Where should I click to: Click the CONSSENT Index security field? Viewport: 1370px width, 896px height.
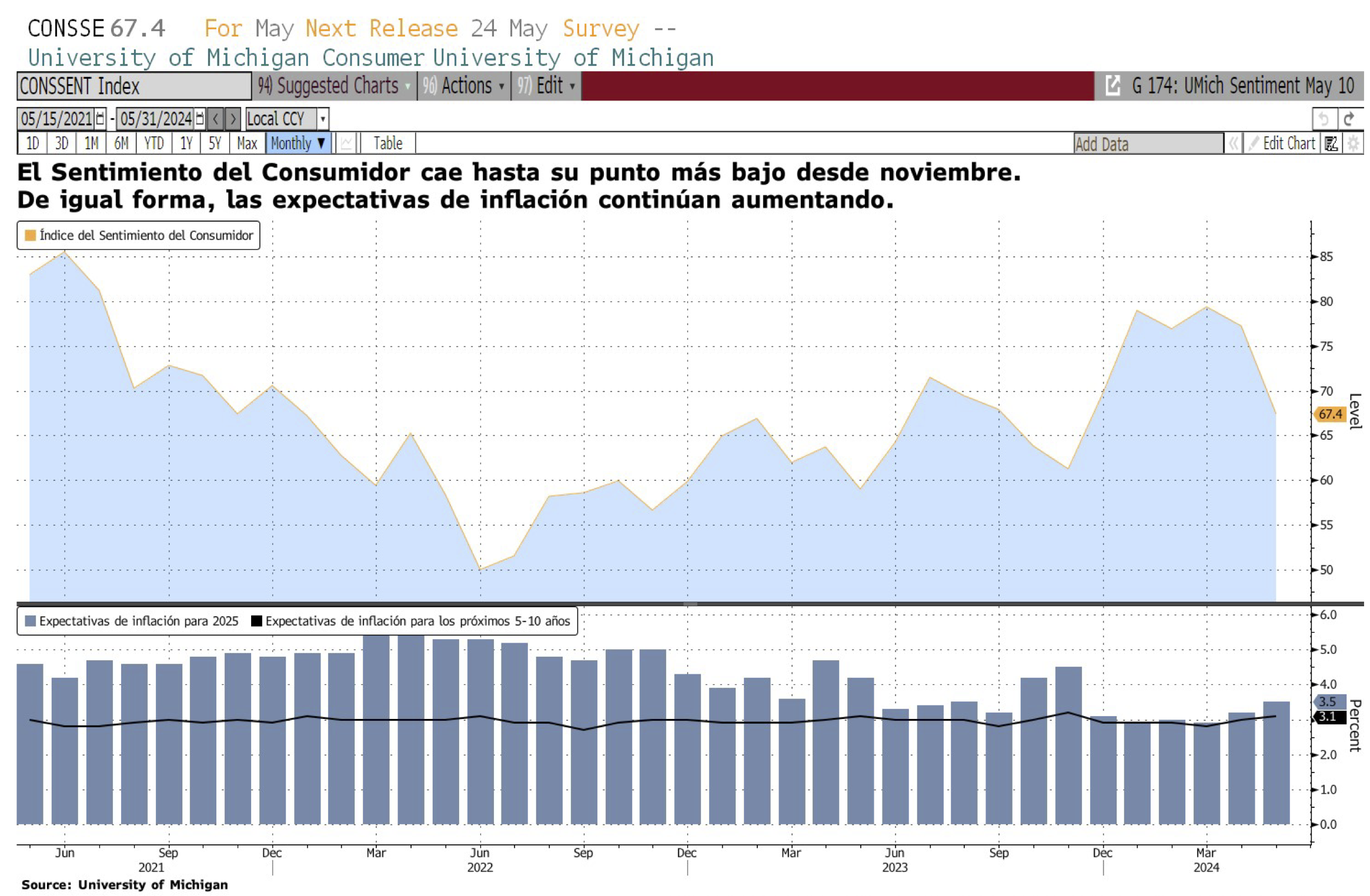coord(134,86)
